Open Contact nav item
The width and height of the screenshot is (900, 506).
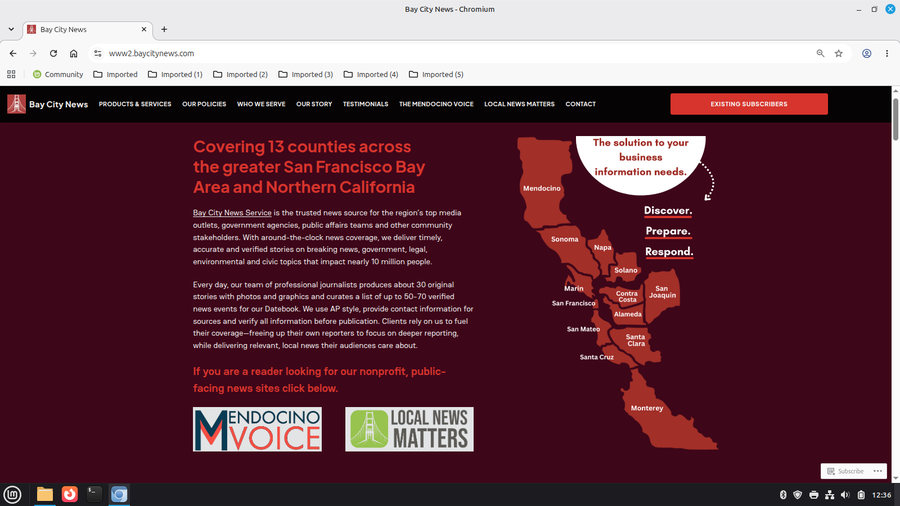(580, 104)
